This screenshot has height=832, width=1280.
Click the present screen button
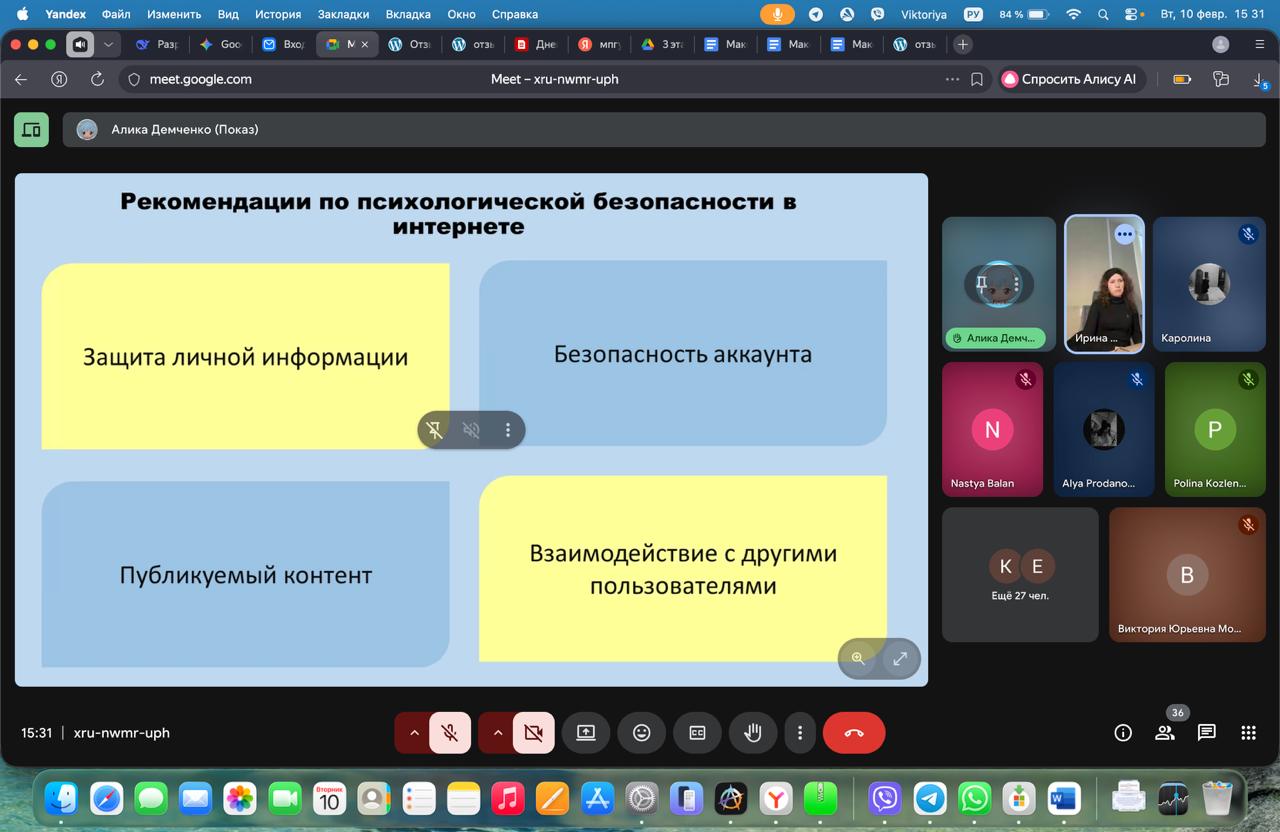586,733
